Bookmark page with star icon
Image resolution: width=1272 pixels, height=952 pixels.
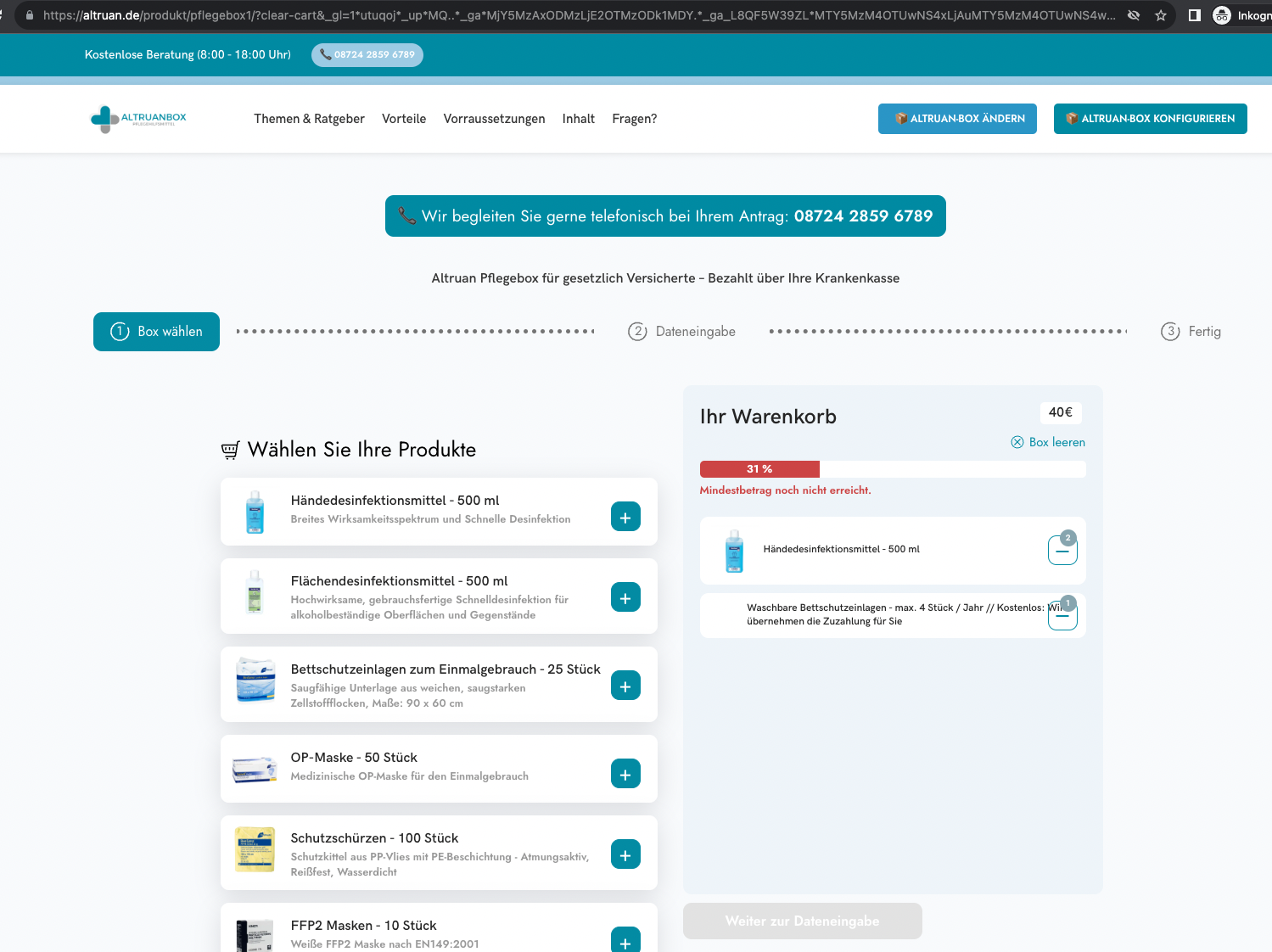click(x=1161, y=15)
